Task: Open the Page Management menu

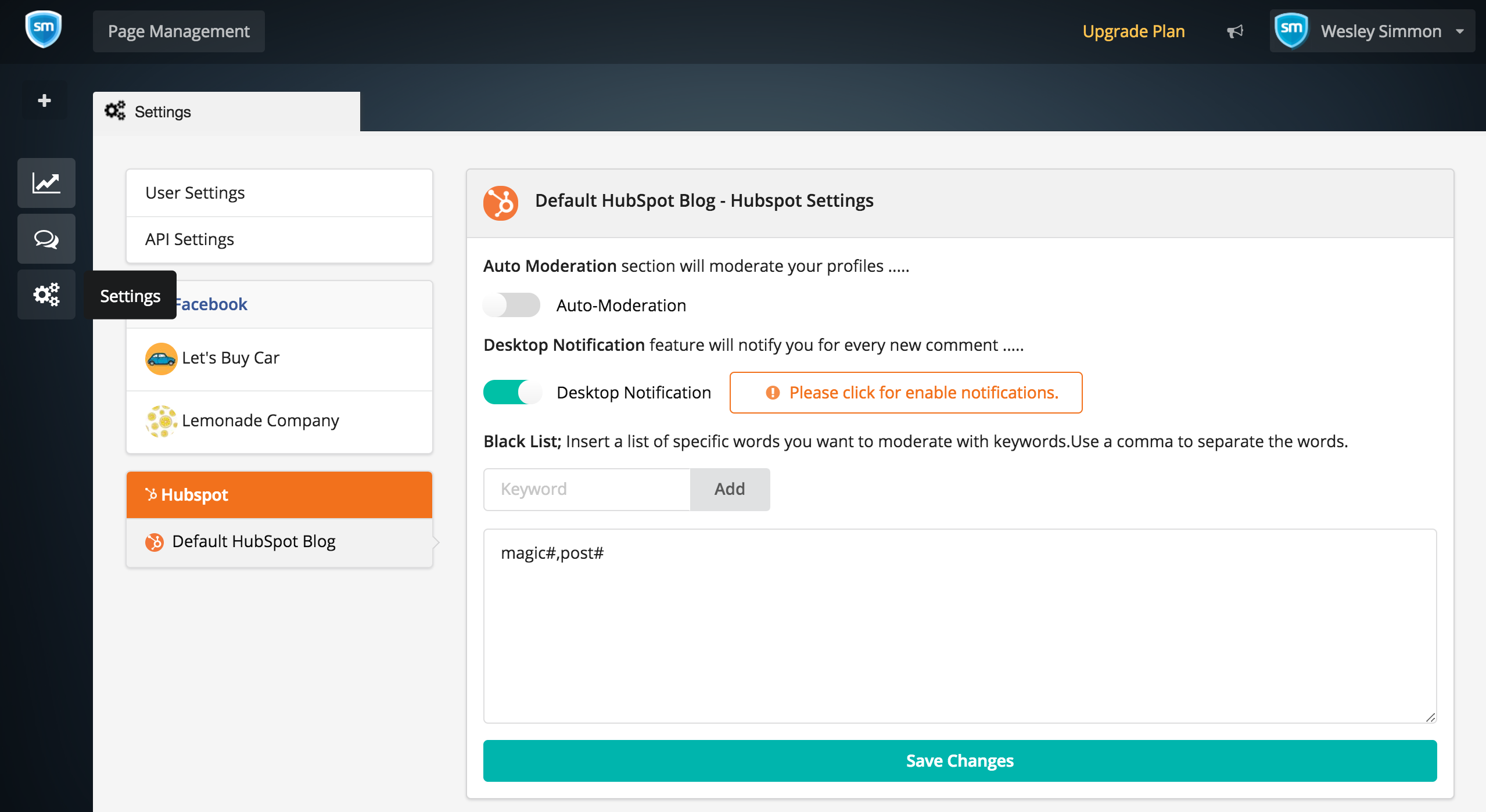Action: pos(179,31)
